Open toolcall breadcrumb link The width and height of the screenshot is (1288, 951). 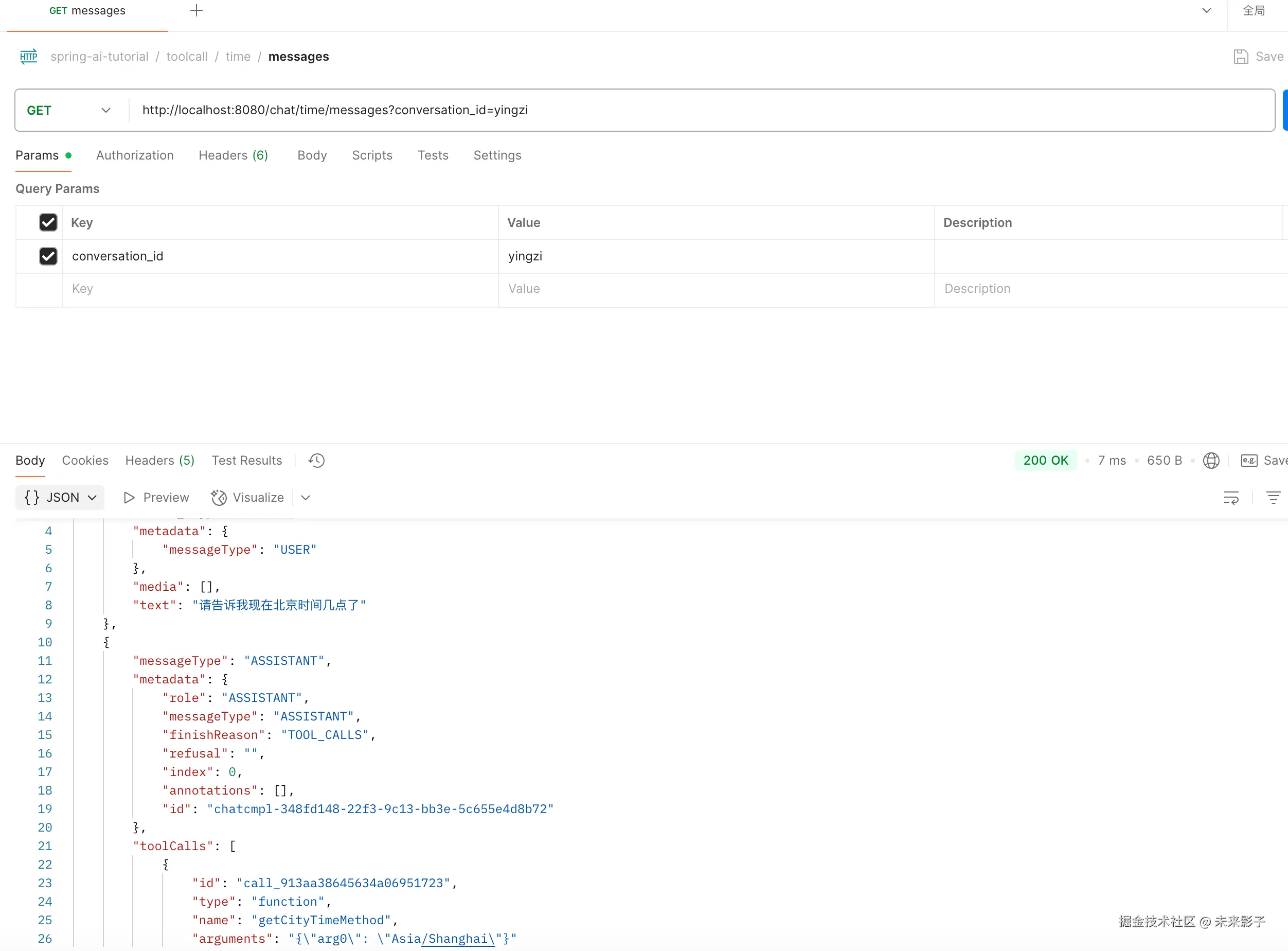point(187,57)
